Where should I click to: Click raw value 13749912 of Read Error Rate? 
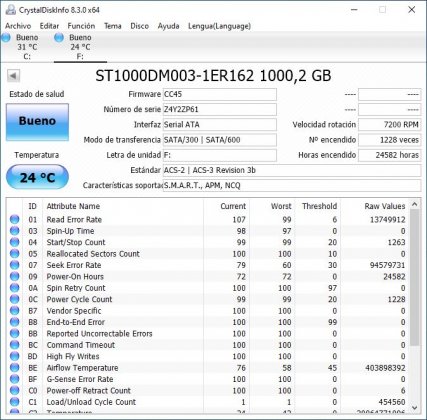(387, 220)
